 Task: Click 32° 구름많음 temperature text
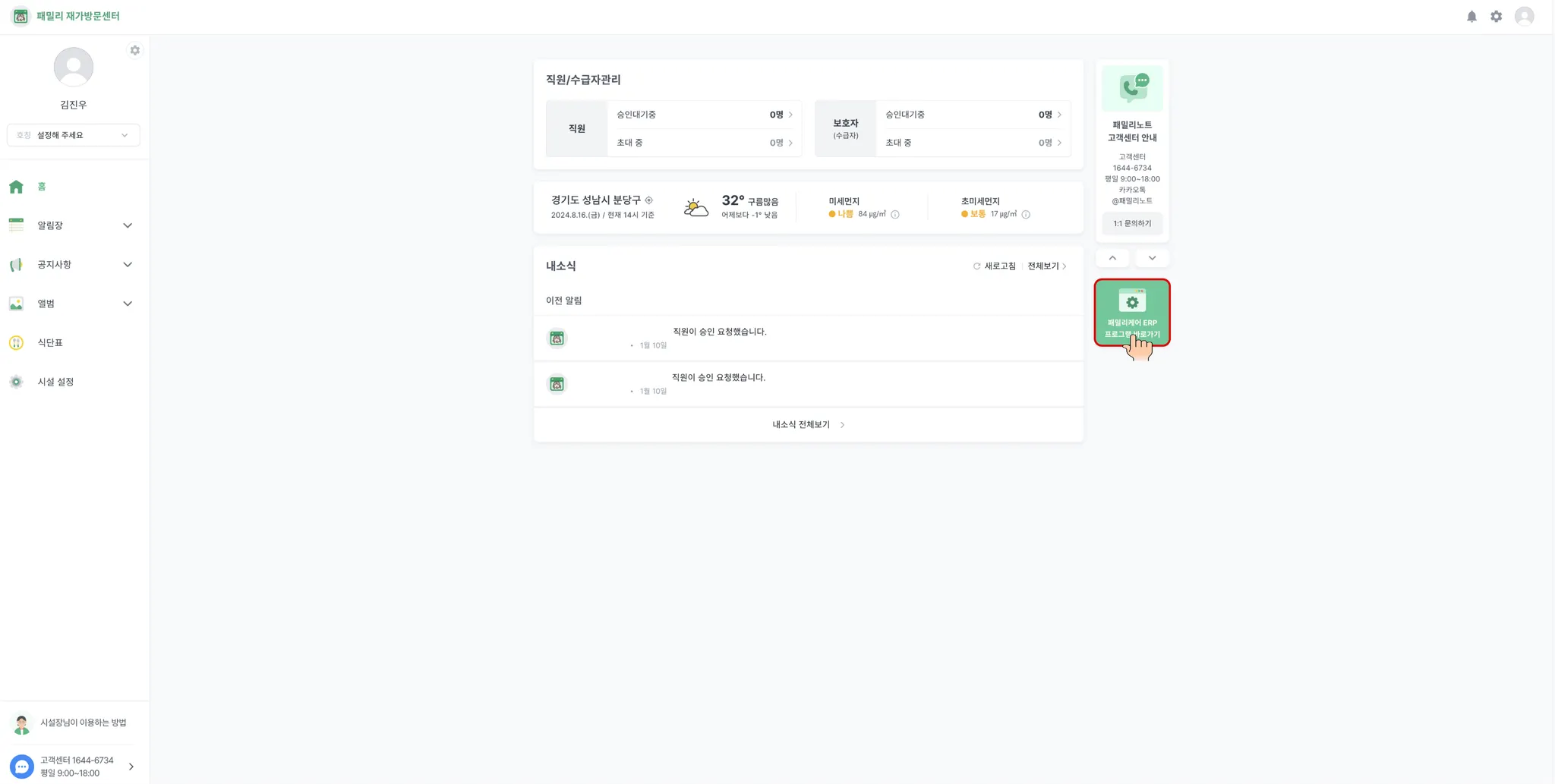point(749,201)
